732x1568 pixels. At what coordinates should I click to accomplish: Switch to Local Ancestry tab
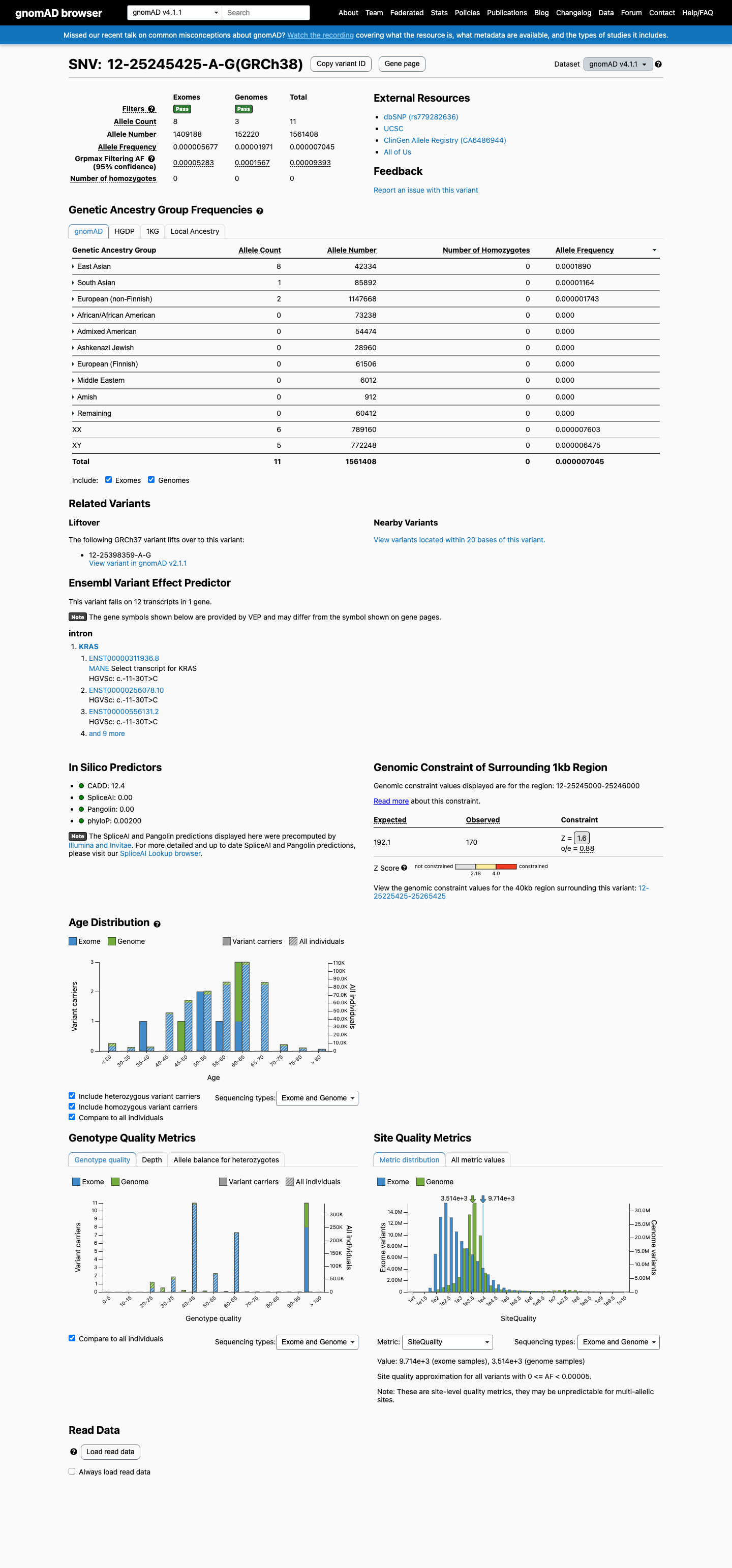(195, 231)
